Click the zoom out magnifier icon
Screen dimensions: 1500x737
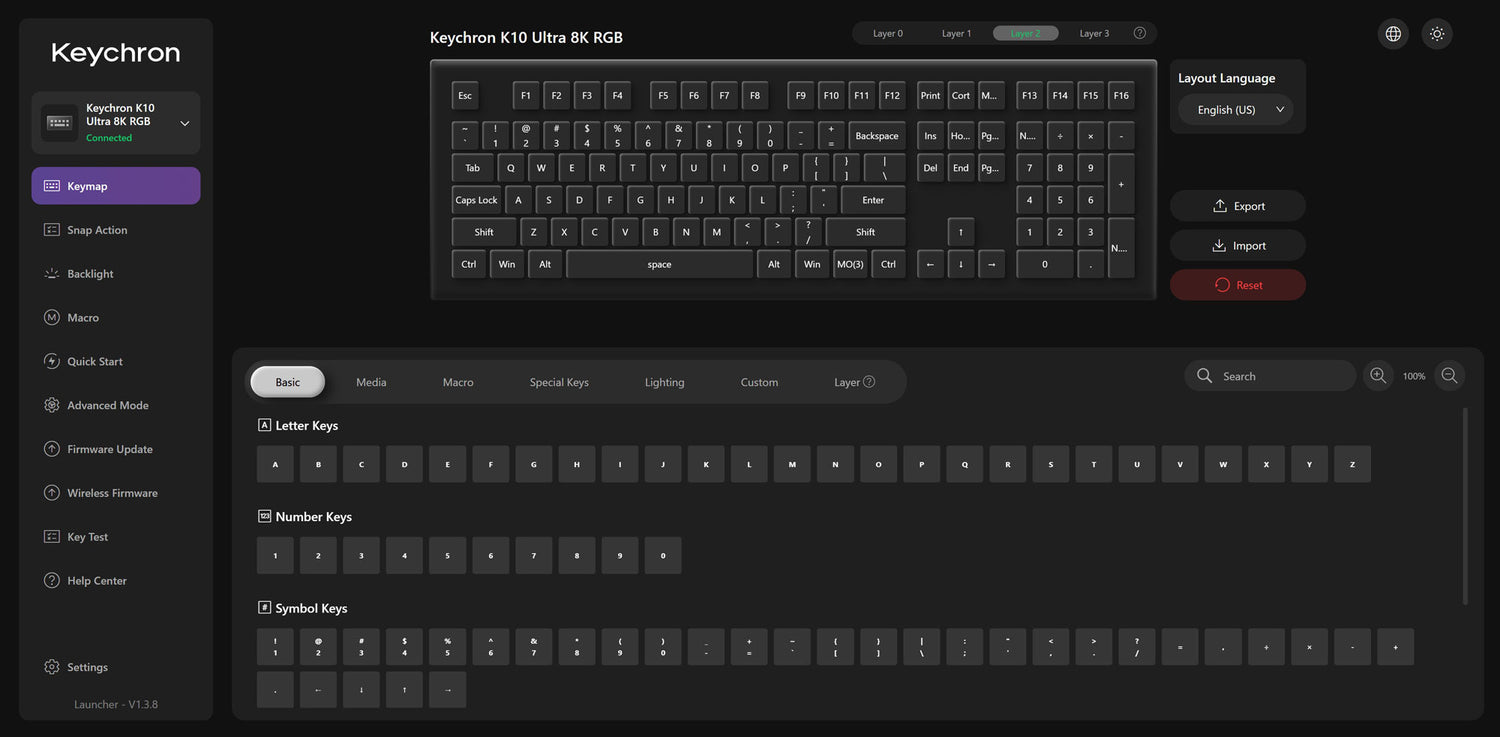click(x=1449, y=376)
